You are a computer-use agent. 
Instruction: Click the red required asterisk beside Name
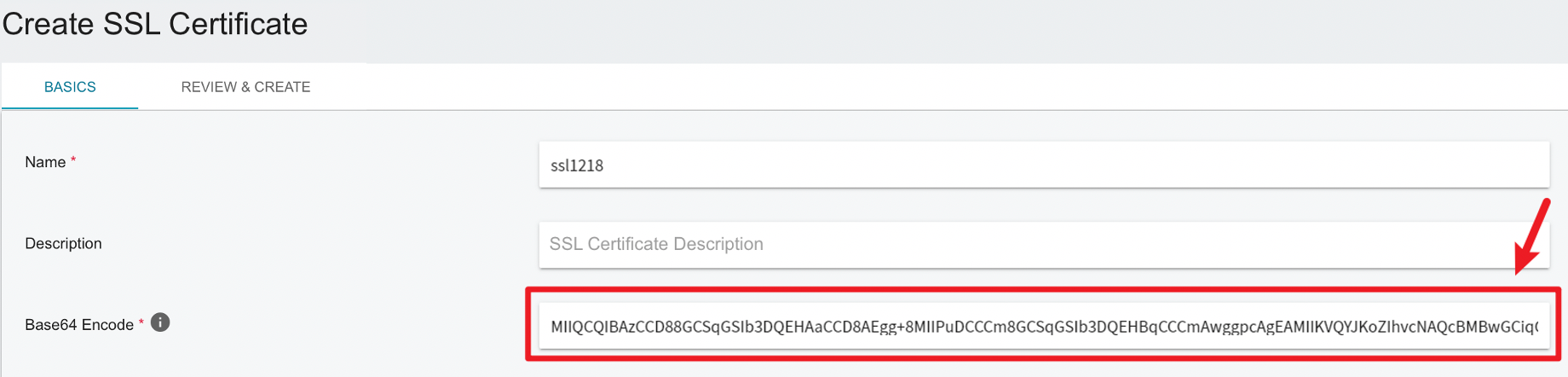(73, 159)
